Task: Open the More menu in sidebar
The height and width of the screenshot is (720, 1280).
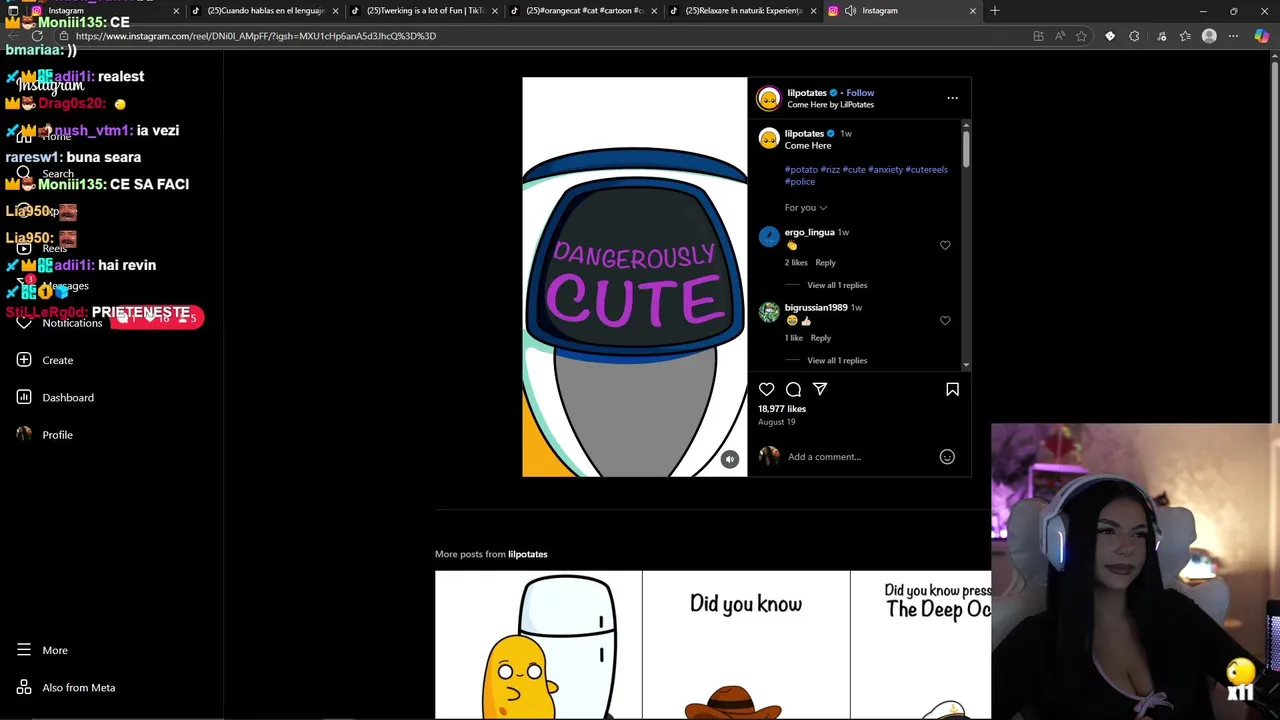Action: [42, 650]
